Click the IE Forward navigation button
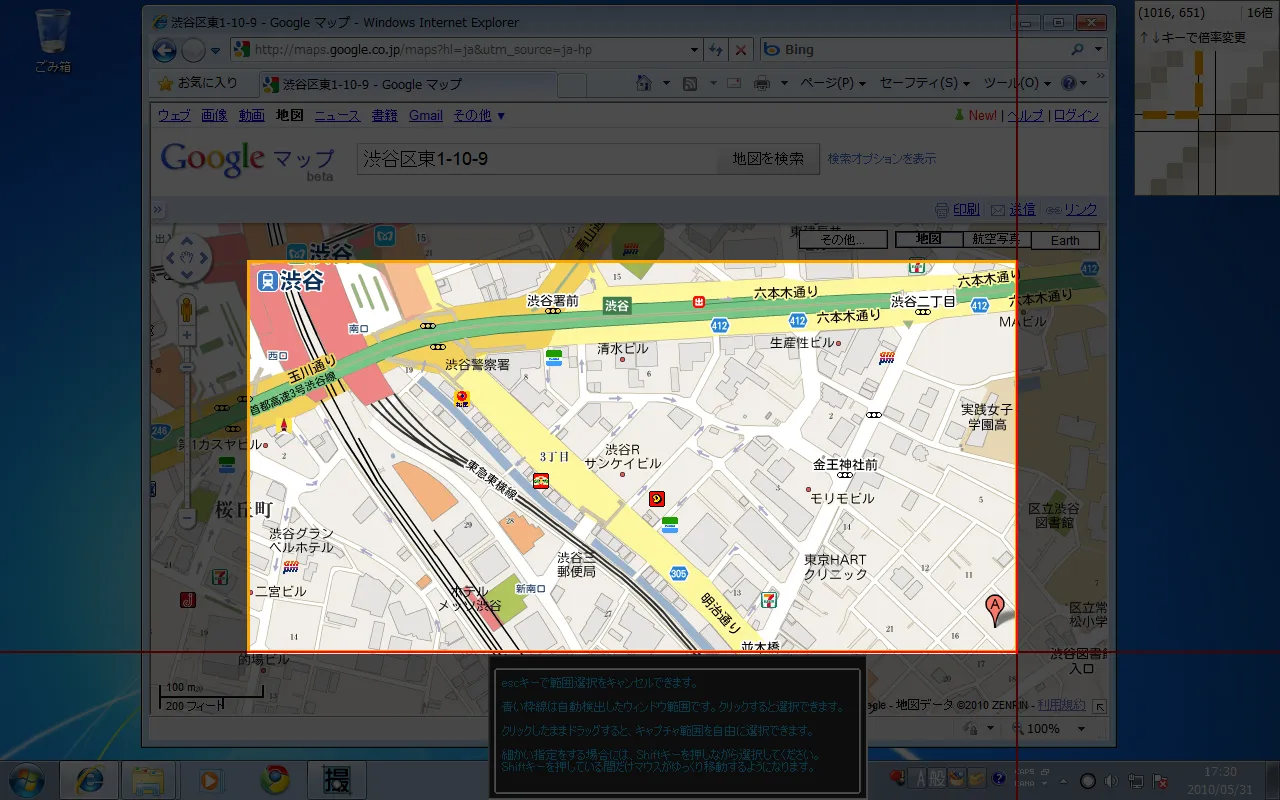 [194, 50]
